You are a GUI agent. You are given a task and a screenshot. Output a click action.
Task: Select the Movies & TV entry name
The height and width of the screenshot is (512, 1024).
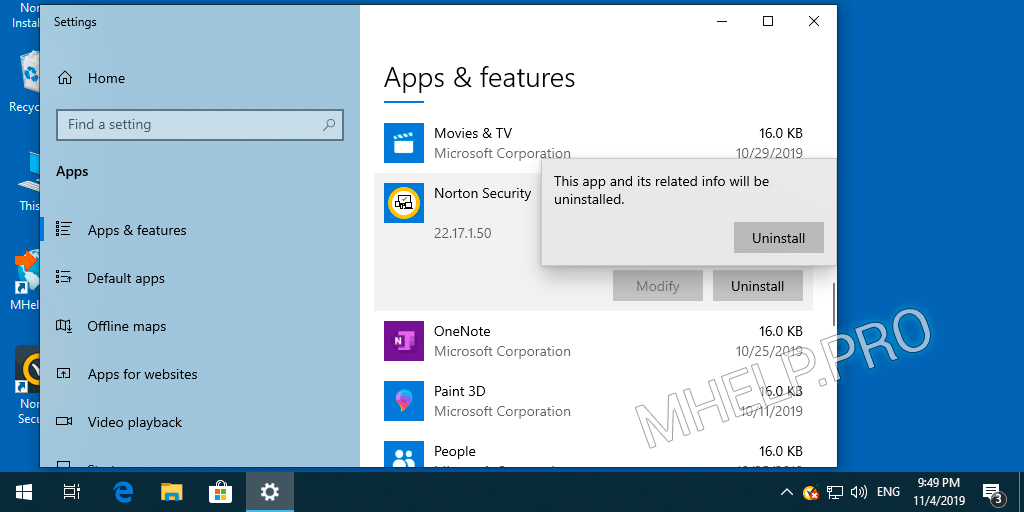point(473,133)
